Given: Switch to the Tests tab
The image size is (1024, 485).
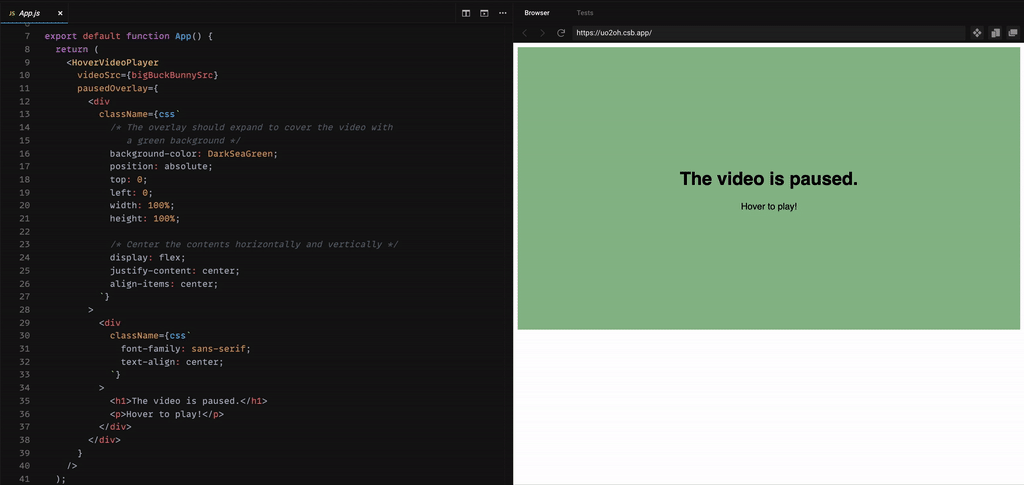Looking at the screenshot, I should tap(584, 13).
